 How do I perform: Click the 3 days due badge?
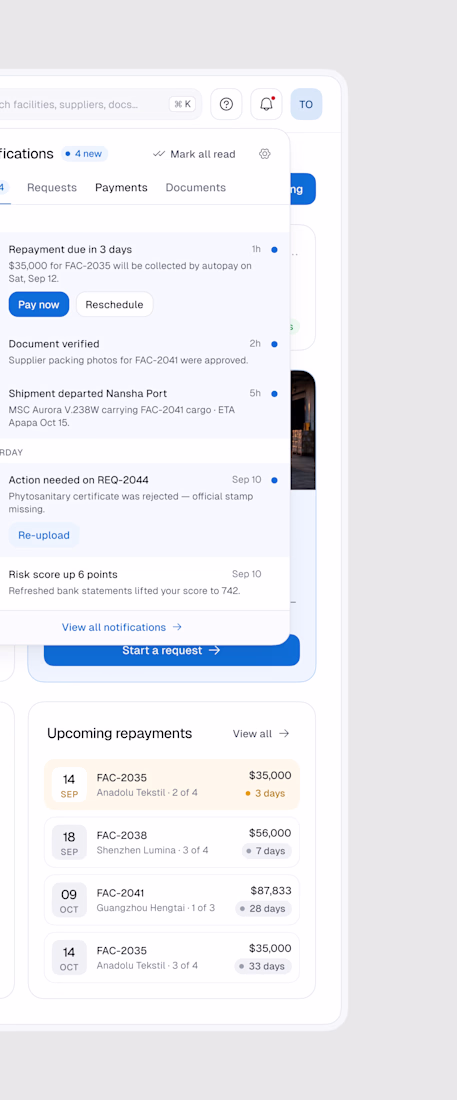pos(265,793)
